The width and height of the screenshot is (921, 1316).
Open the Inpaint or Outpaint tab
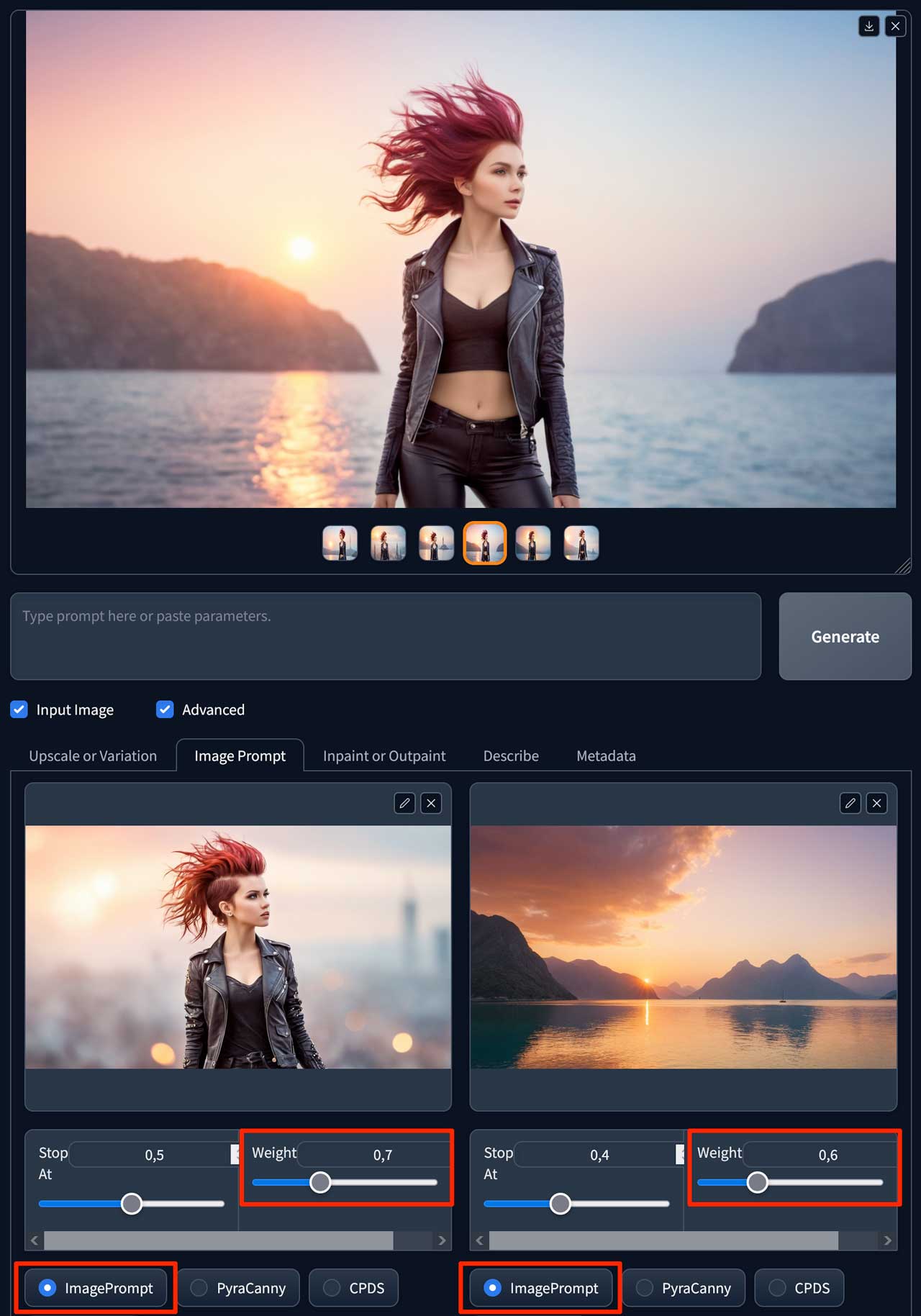384,755
